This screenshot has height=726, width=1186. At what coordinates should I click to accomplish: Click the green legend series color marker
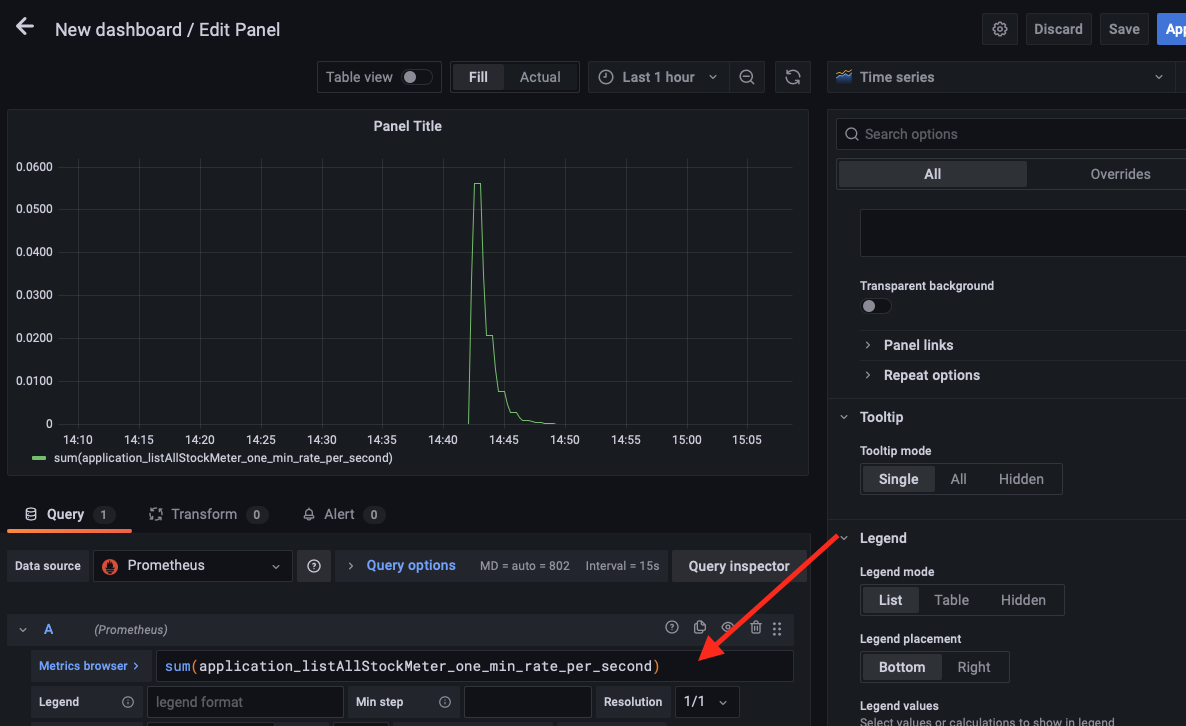39,458
